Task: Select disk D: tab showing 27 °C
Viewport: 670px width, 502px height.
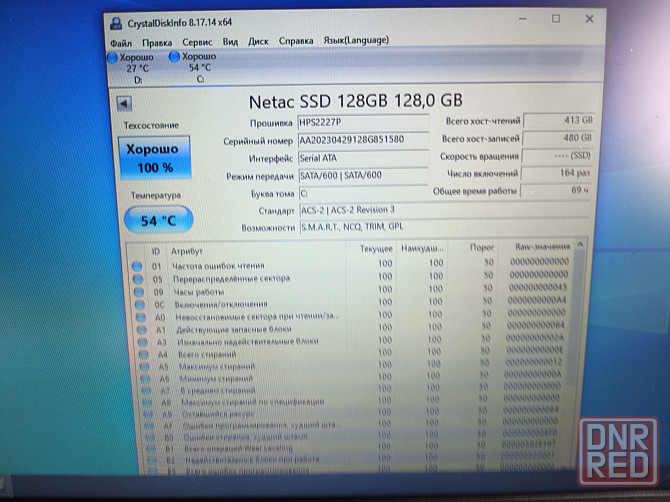Action: (x=133, y=68)
